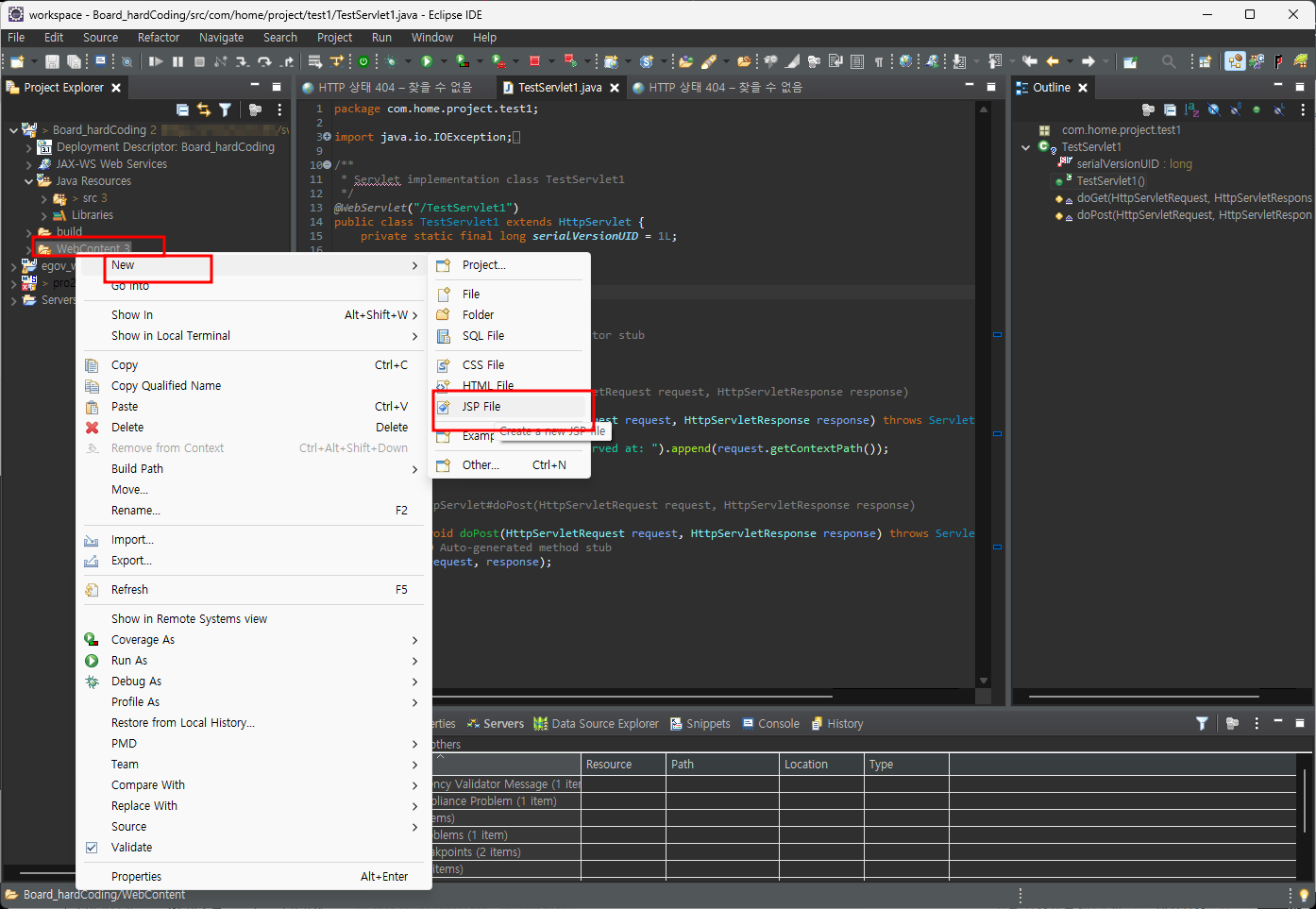
Task: Click the green power toolbar icon
Action: pos(363,61)
